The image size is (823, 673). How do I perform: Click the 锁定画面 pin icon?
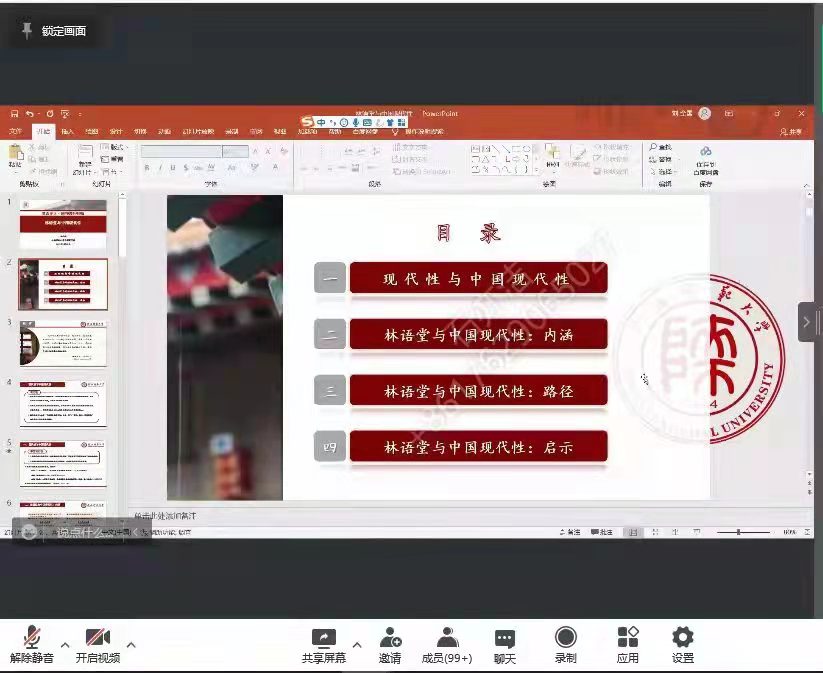pos(26,31)
